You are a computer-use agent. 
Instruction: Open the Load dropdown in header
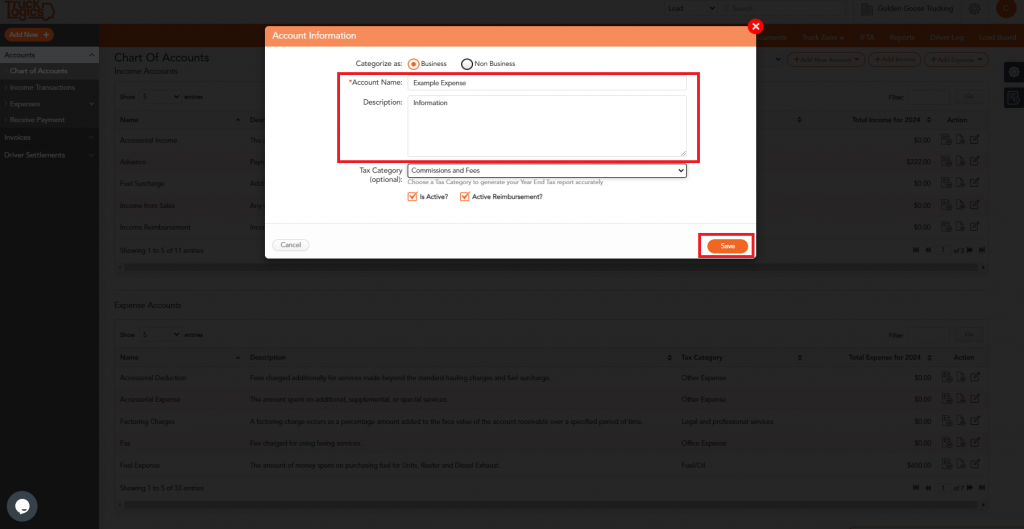pos(690,8)
